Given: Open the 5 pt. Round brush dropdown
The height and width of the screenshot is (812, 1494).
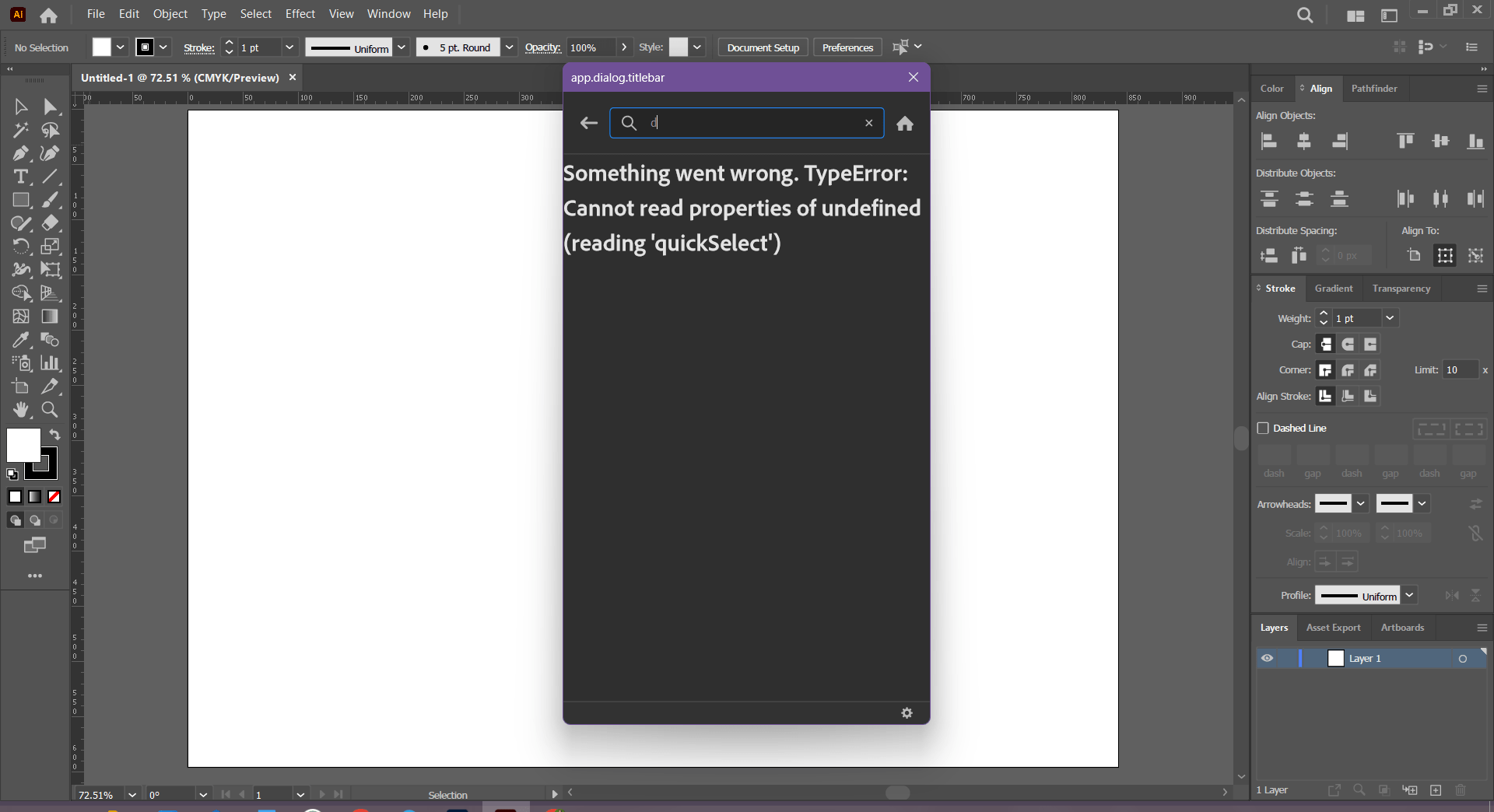Looking at the screenshot, I should [x=510, y=47].
